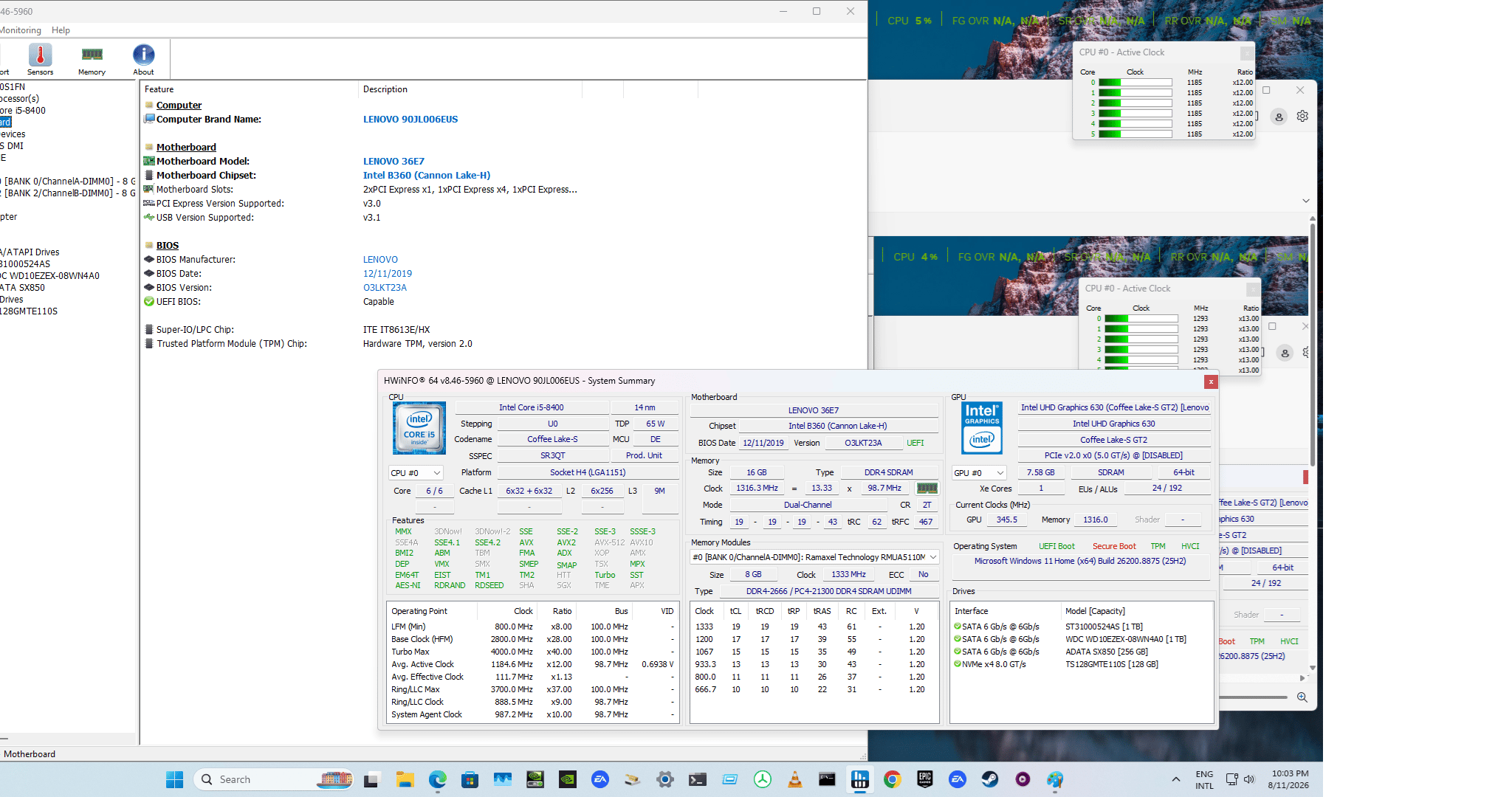Open Epic Games Launcher from the taskbar
The image size is (1512, 797).
[924, 779]
